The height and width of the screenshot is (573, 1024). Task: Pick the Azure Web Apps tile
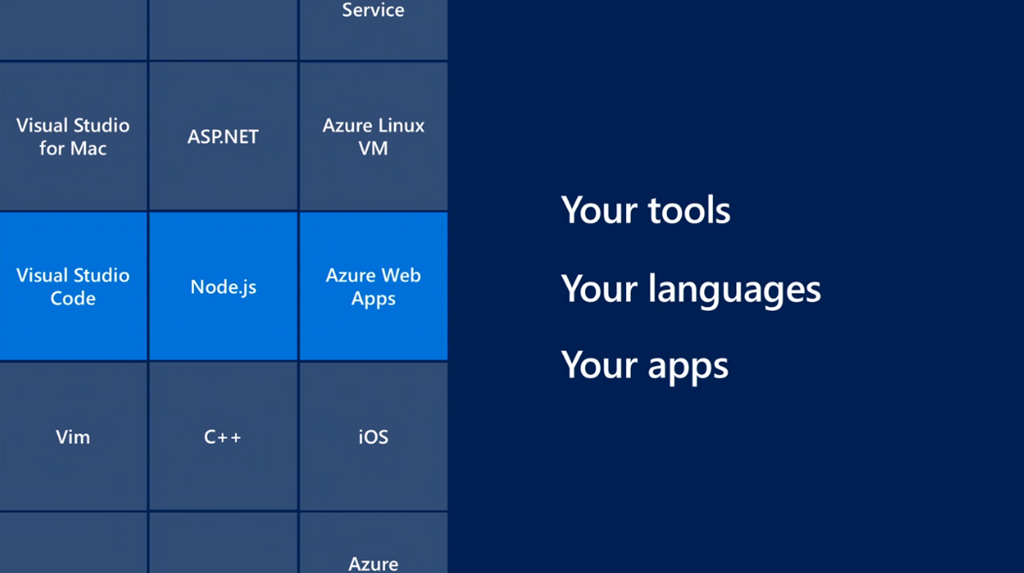[374, 286]
